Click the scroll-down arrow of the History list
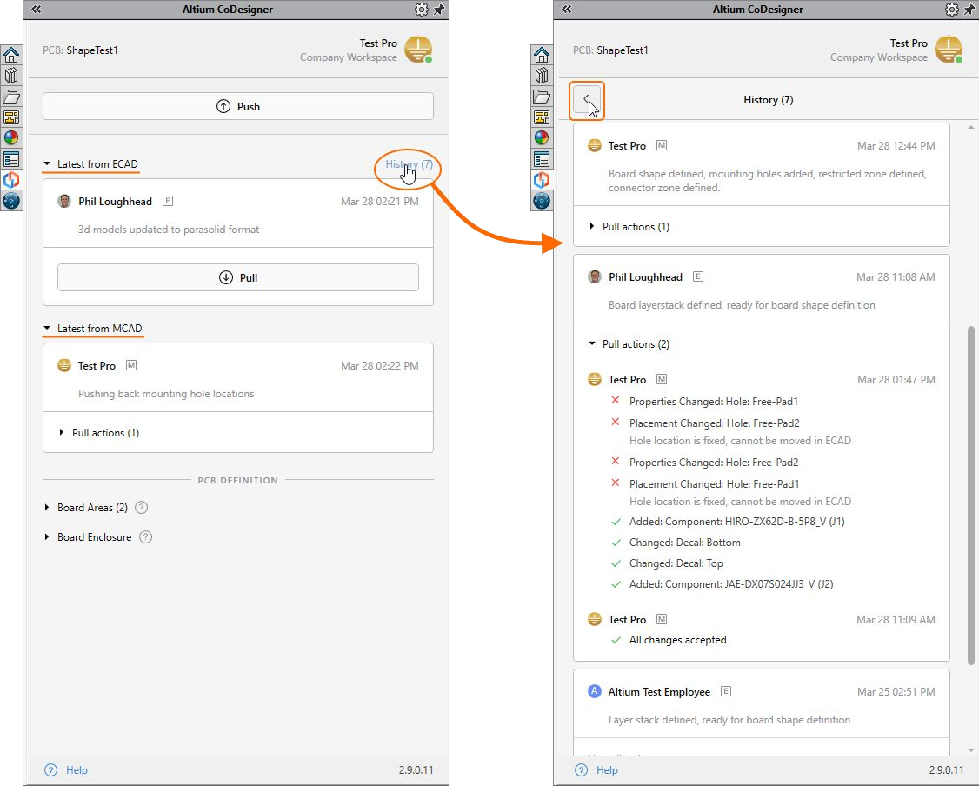The height and width of the screenshot is (786, 980). 971,750
